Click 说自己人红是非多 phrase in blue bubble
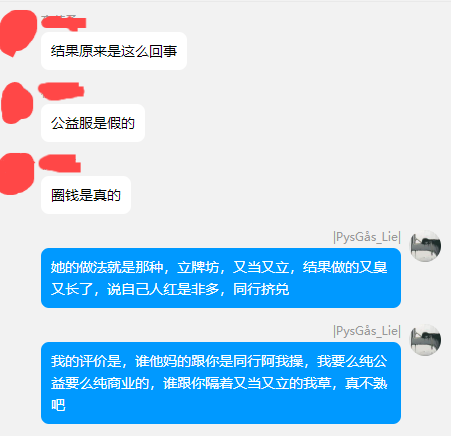This screenshot has width=451, height=436. (163, 289)
